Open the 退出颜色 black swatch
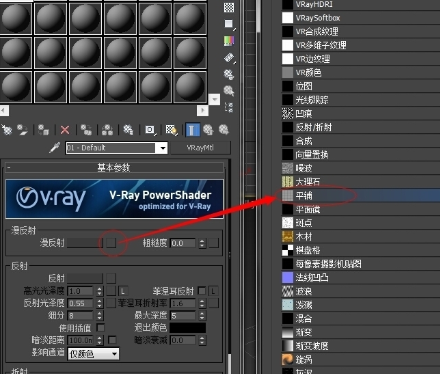 tap(188, 328)
